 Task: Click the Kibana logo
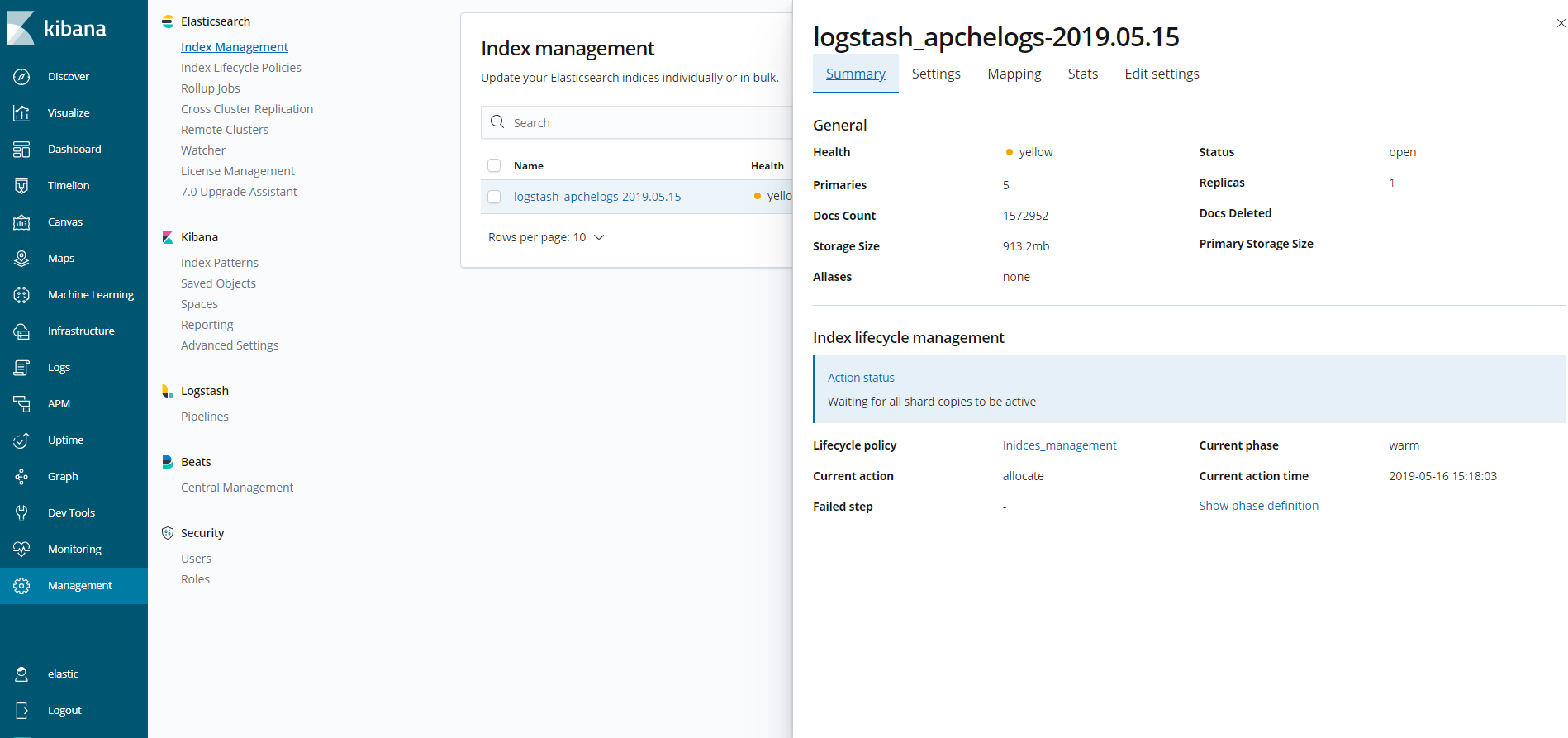(x=21, y=29)
